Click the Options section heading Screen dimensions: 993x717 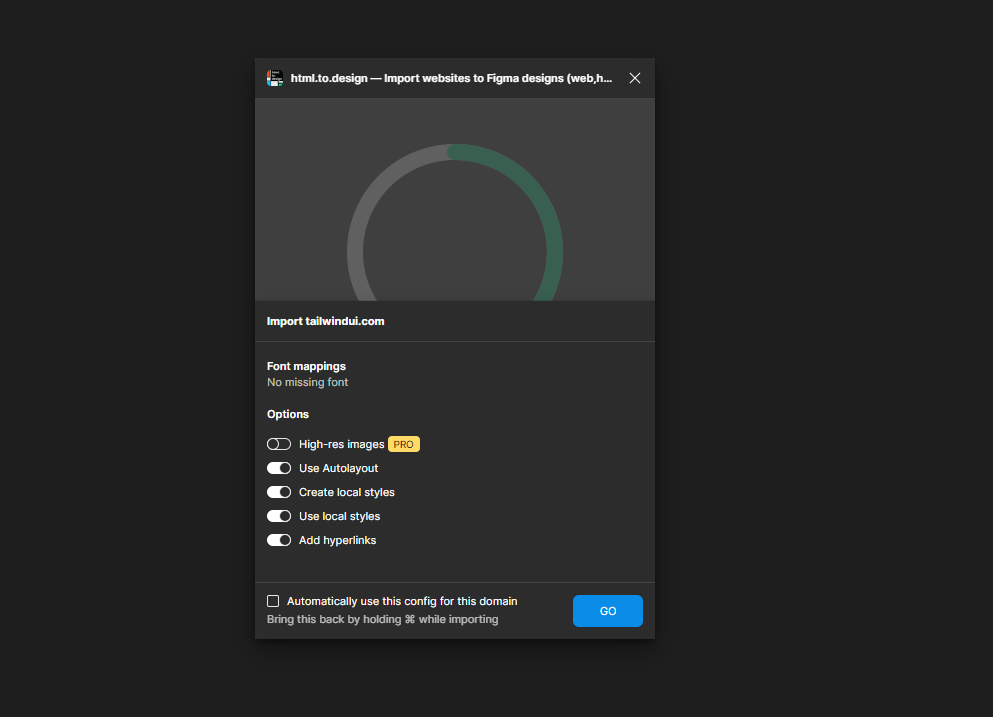287,414
